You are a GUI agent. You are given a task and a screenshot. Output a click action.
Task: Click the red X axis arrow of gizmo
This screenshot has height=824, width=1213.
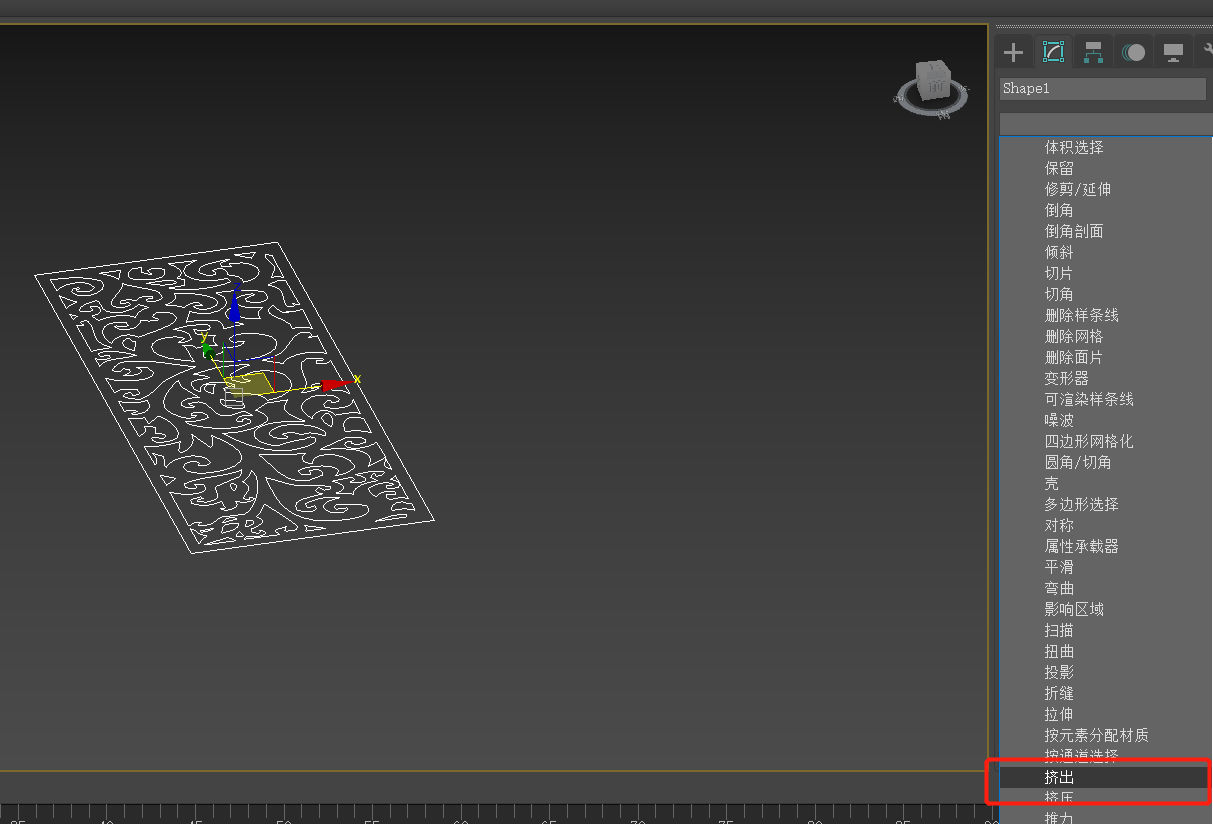[x=335, y=384]
